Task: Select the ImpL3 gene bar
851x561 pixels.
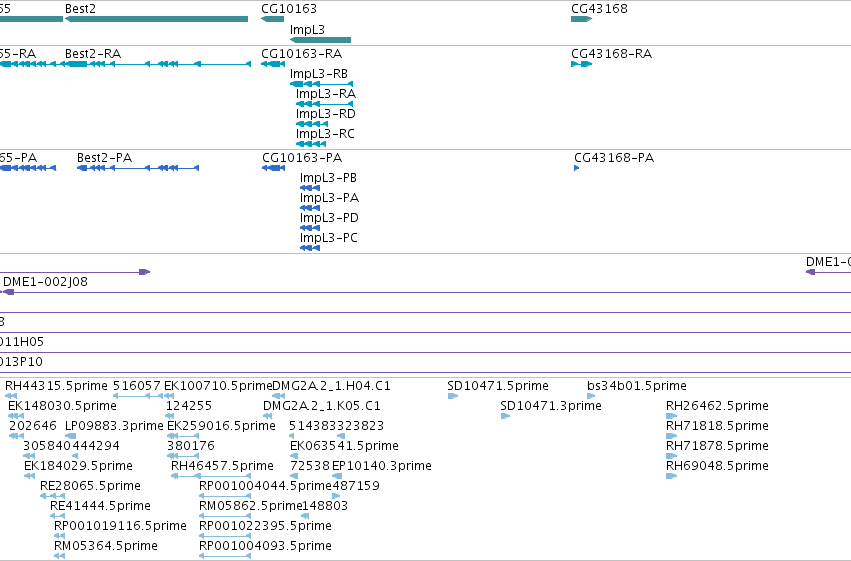Action: click(320, 40)
